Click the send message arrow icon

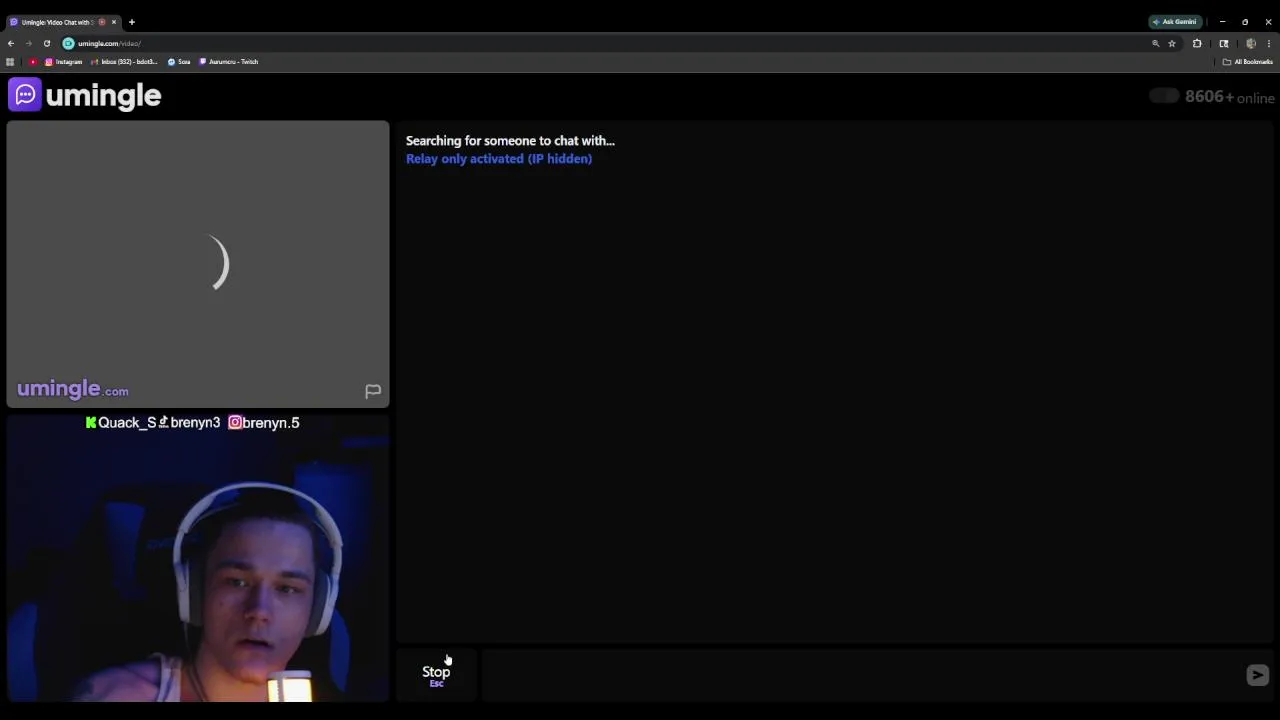(x=1258, y=675)
